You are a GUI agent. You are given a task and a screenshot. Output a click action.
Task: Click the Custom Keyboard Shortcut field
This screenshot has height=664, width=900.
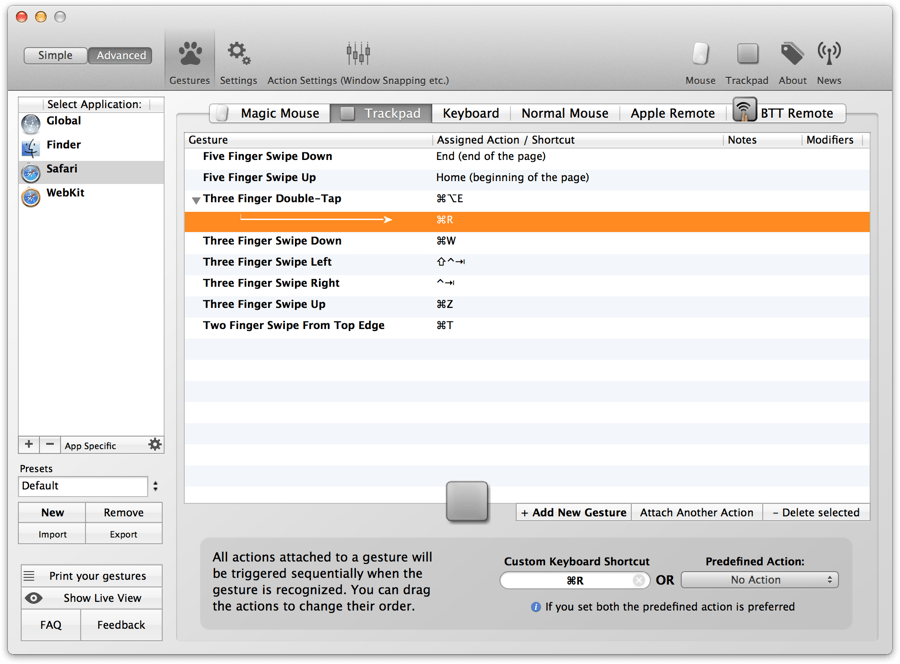click(575, 580)
